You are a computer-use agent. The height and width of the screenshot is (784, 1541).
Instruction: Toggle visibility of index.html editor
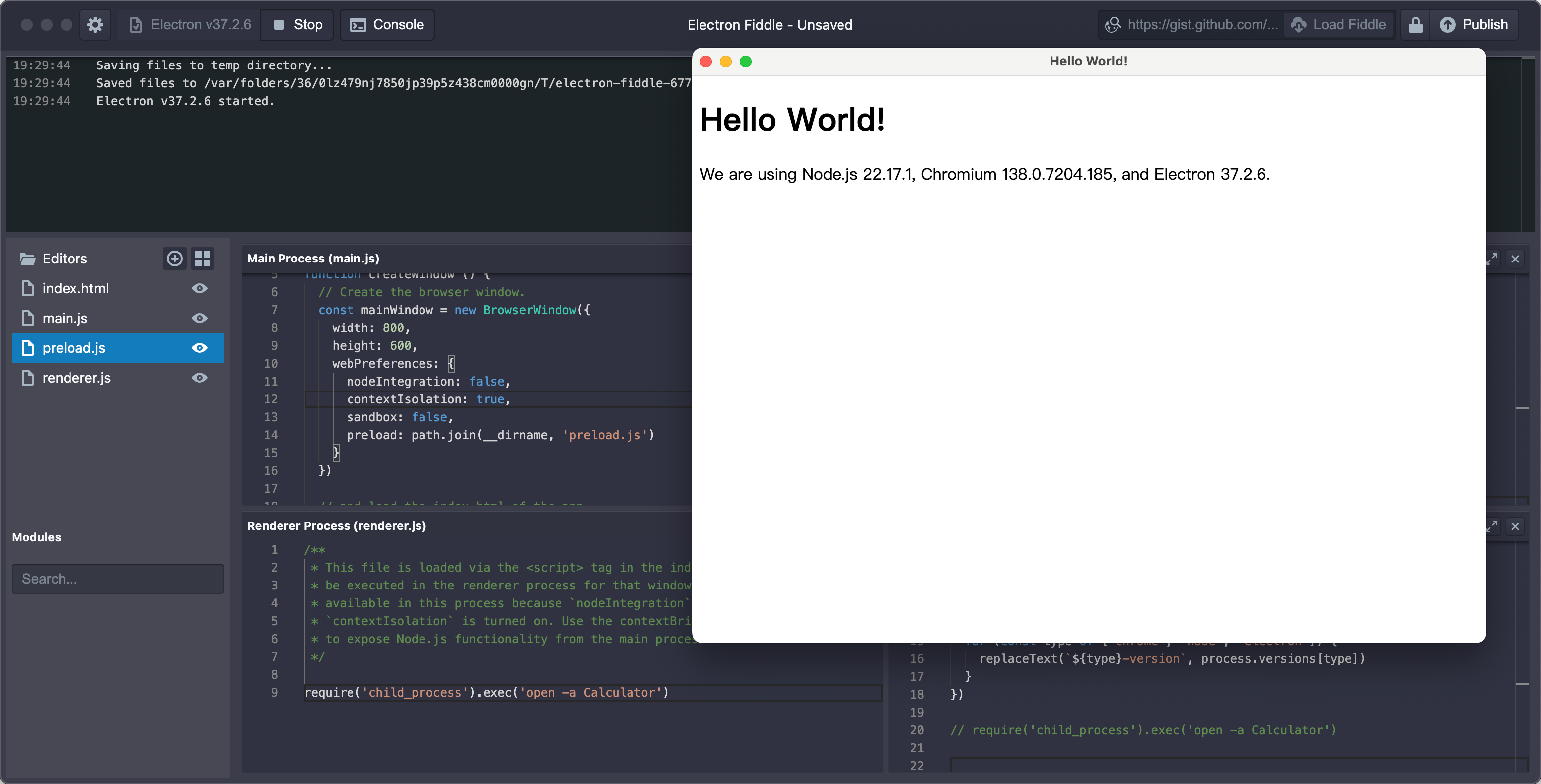click(x=200, y=288)
